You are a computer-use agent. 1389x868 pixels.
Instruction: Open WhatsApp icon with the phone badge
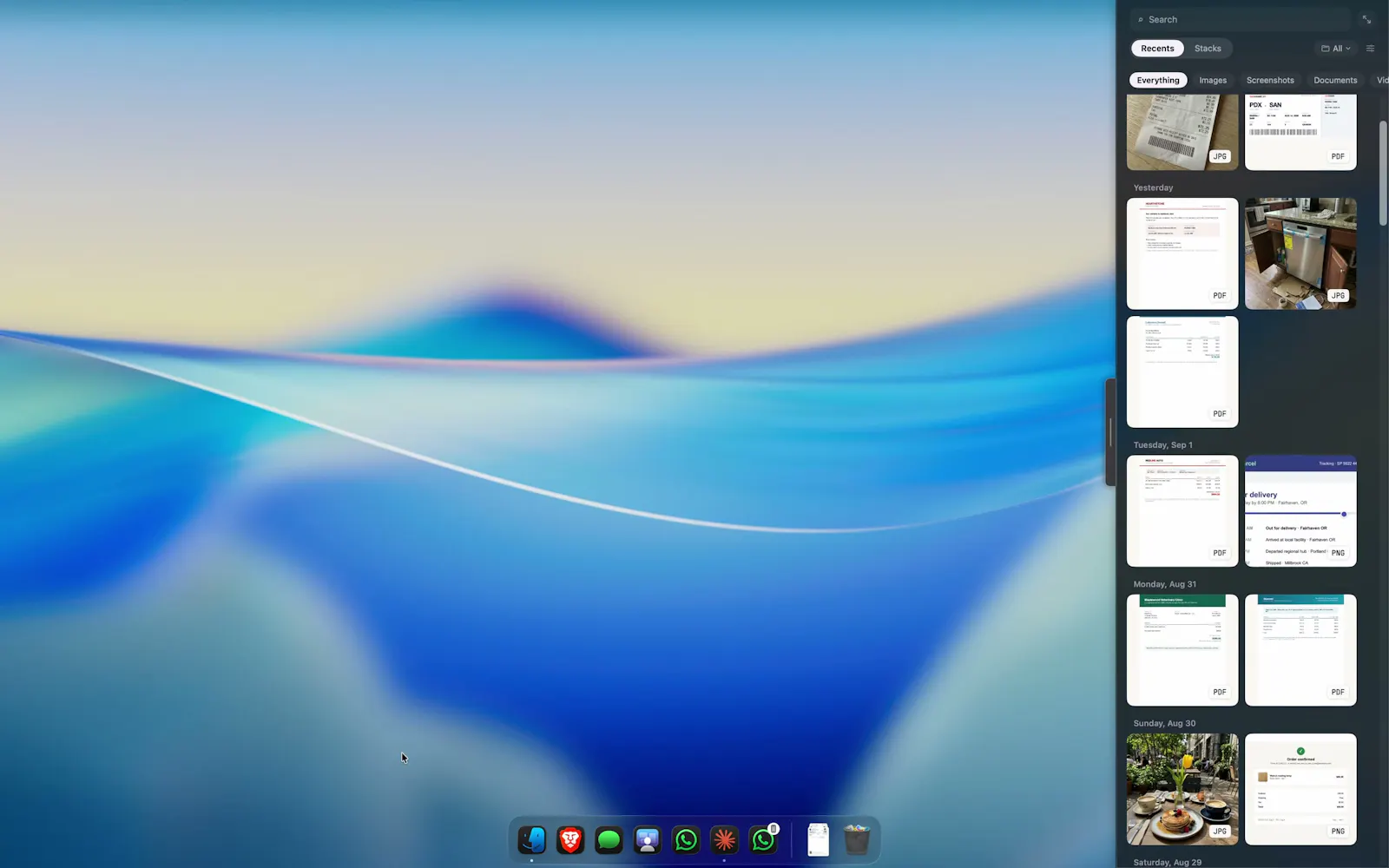(763, 839)
